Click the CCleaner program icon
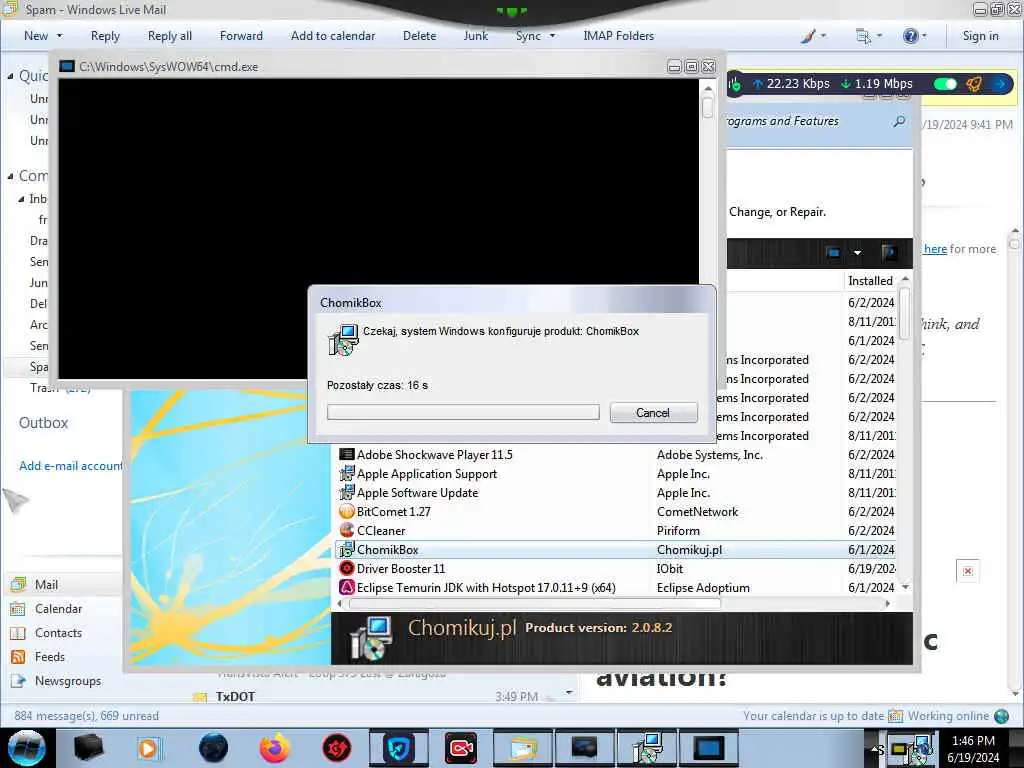1024x768 pixels. (x=347, y=530)
